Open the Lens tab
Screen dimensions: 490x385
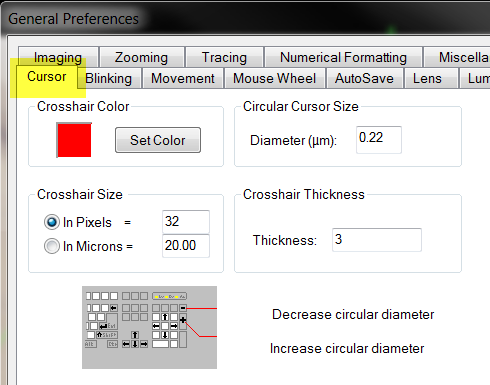pos(428,79)
